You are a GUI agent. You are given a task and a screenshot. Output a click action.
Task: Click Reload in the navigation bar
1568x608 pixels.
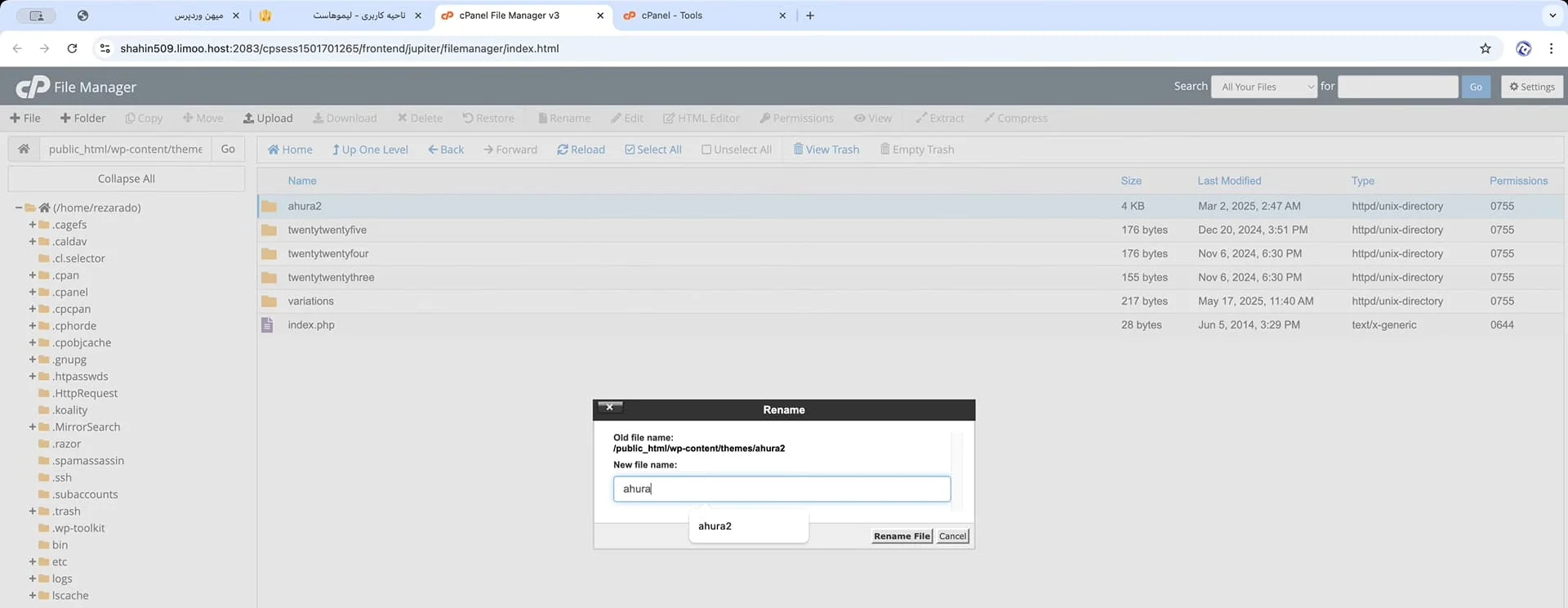[x=581, y=150]
